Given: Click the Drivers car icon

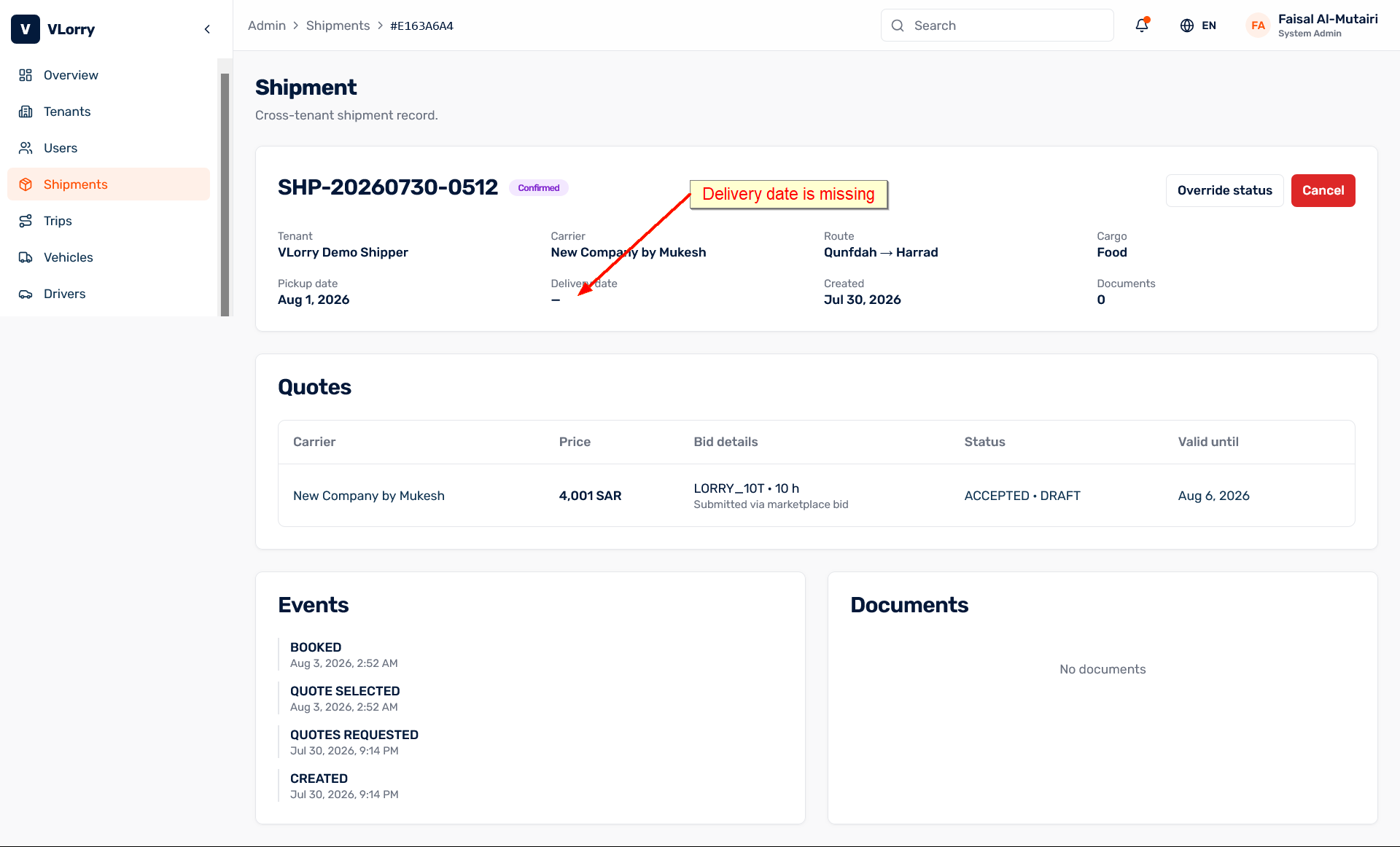Looking at the screenshot, I should (x=26, y=294).
